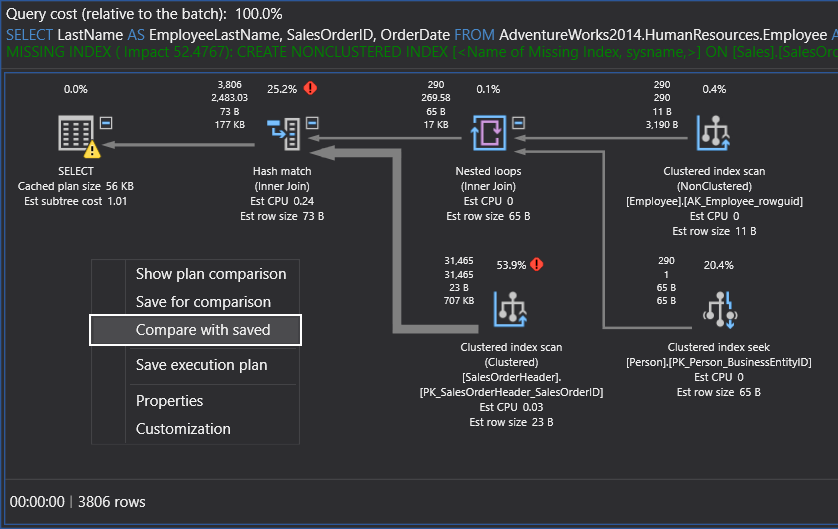Click the 2,483.03 estimated rows value
838x529 pixels.
pos(229,98)
